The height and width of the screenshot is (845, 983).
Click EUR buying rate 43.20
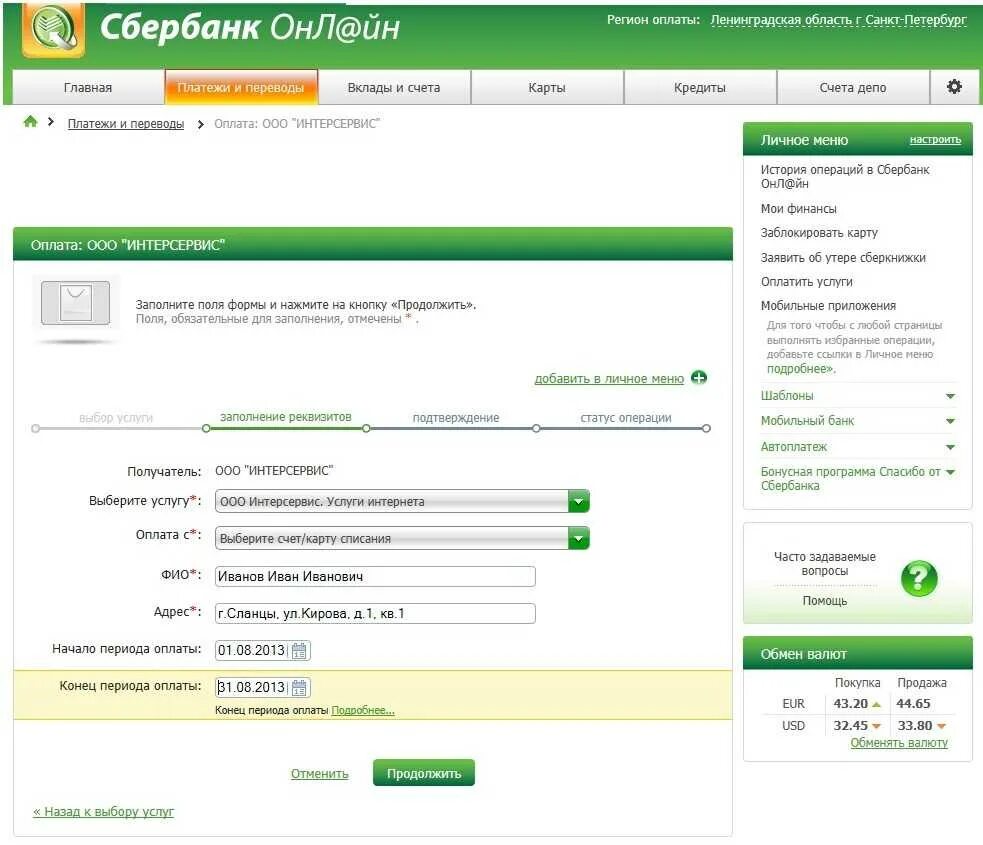(850, 703)
